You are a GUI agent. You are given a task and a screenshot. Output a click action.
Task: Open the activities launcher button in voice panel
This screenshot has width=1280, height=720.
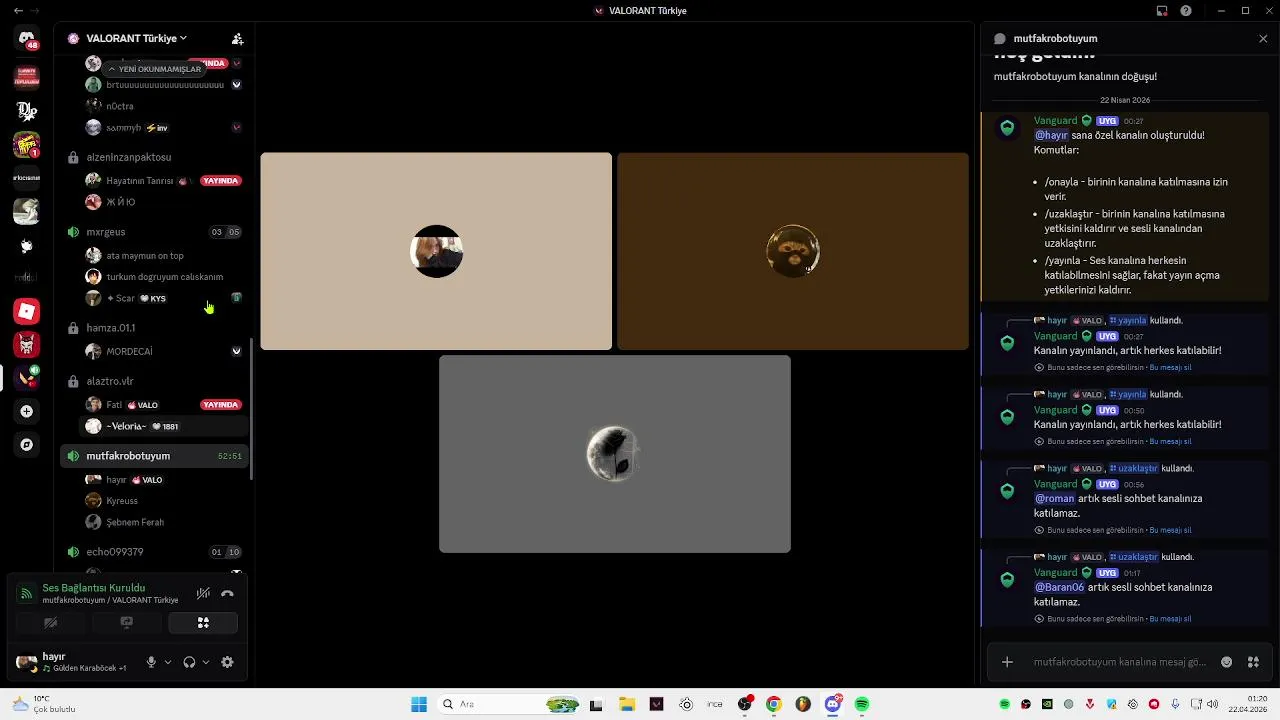[203, 622]
